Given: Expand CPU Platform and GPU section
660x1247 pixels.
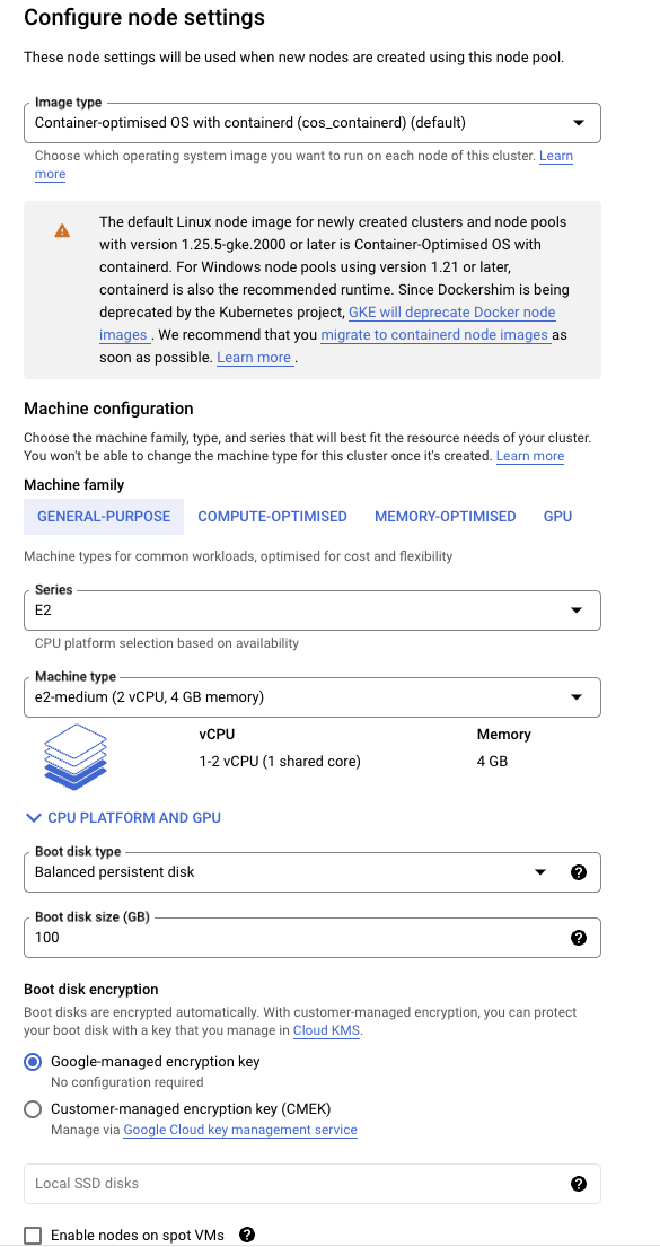Looking at the screenshot, I should [x=123, y=818].
